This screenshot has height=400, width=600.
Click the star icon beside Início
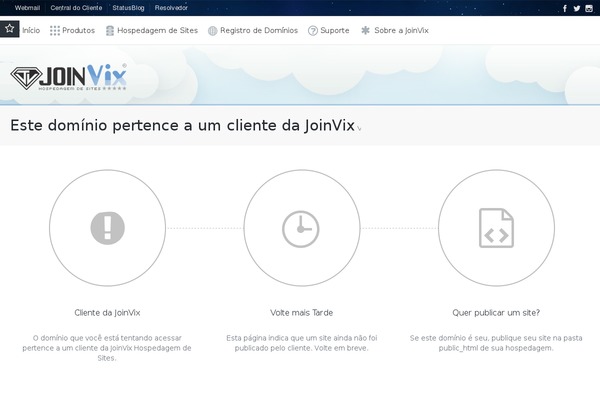10,28
